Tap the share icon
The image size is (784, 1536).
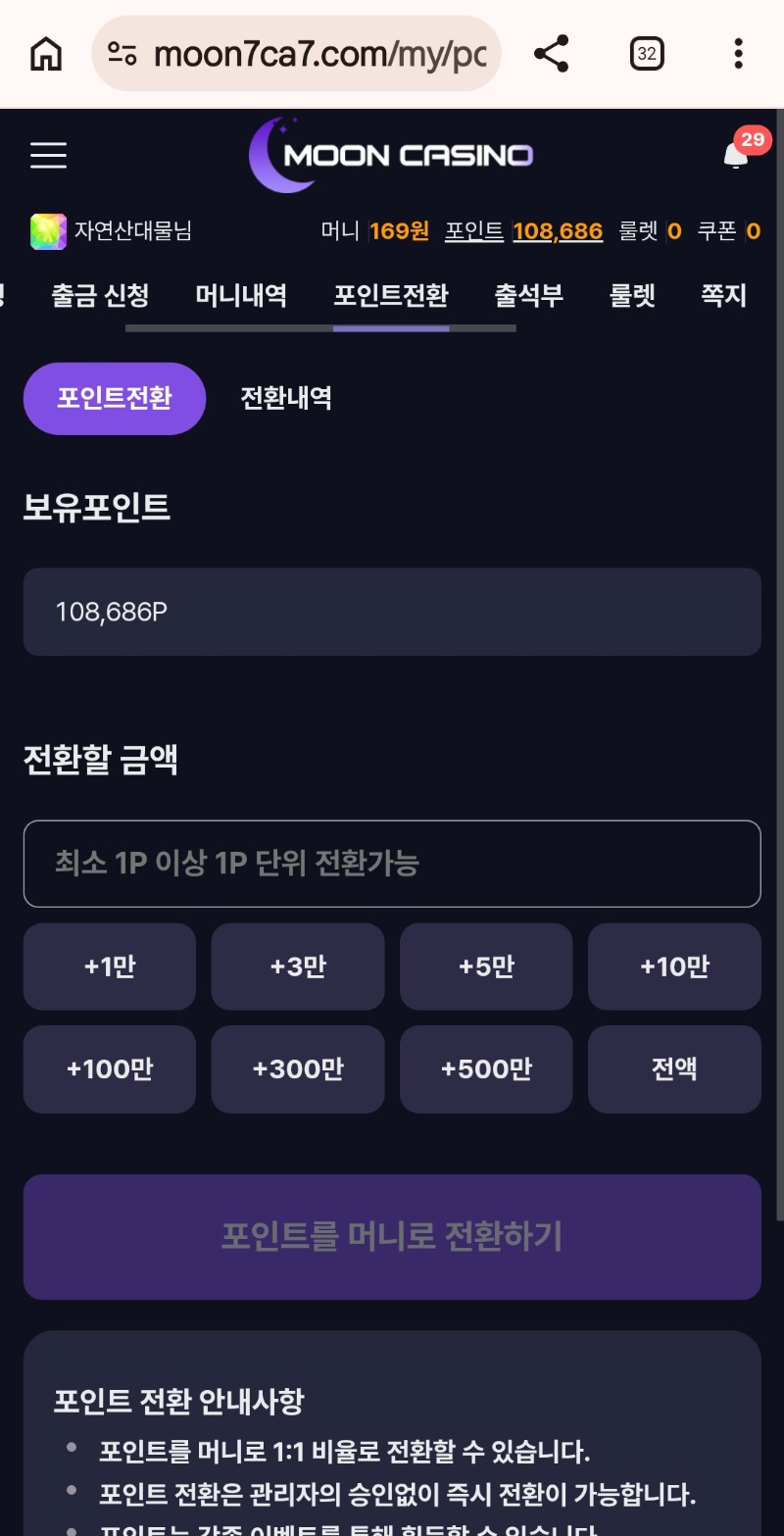(552, 54)
